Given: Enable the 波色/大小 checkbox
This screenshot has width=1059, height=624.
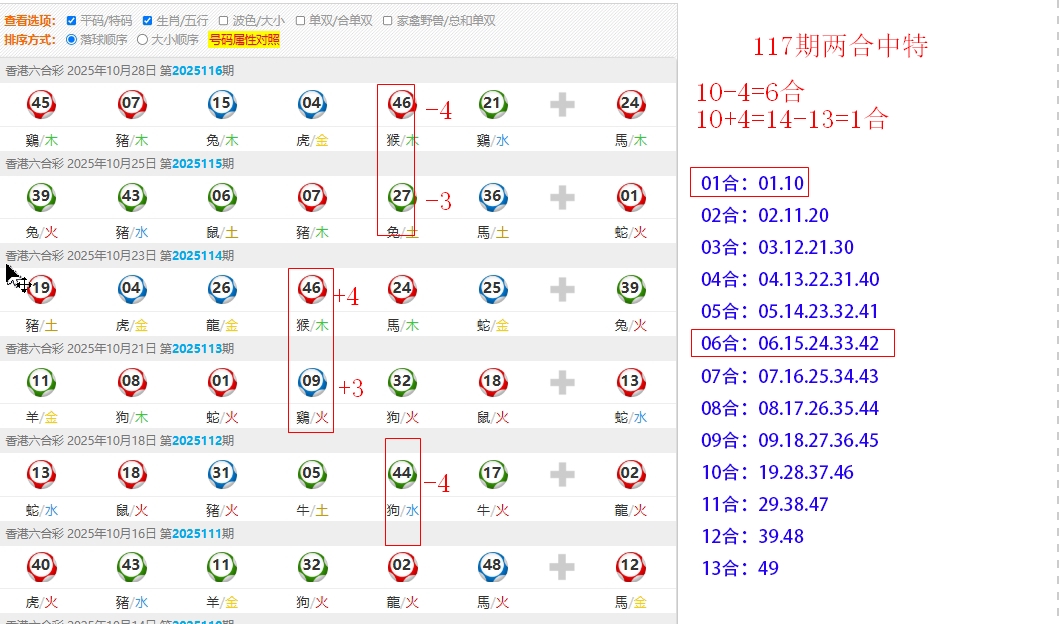Looking at the screenshot, I should [x=224, y=21].
